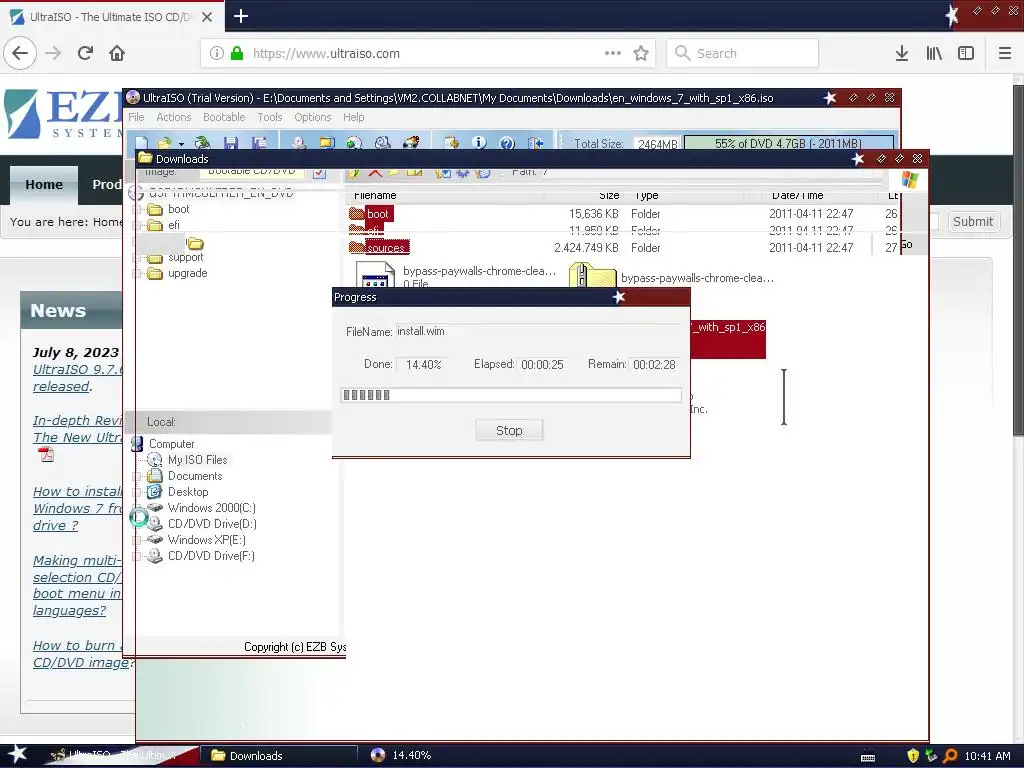Click the red X delete icon in image toolbar
The height and width of the screenshot is (768, 1024).
pos(375,172)
